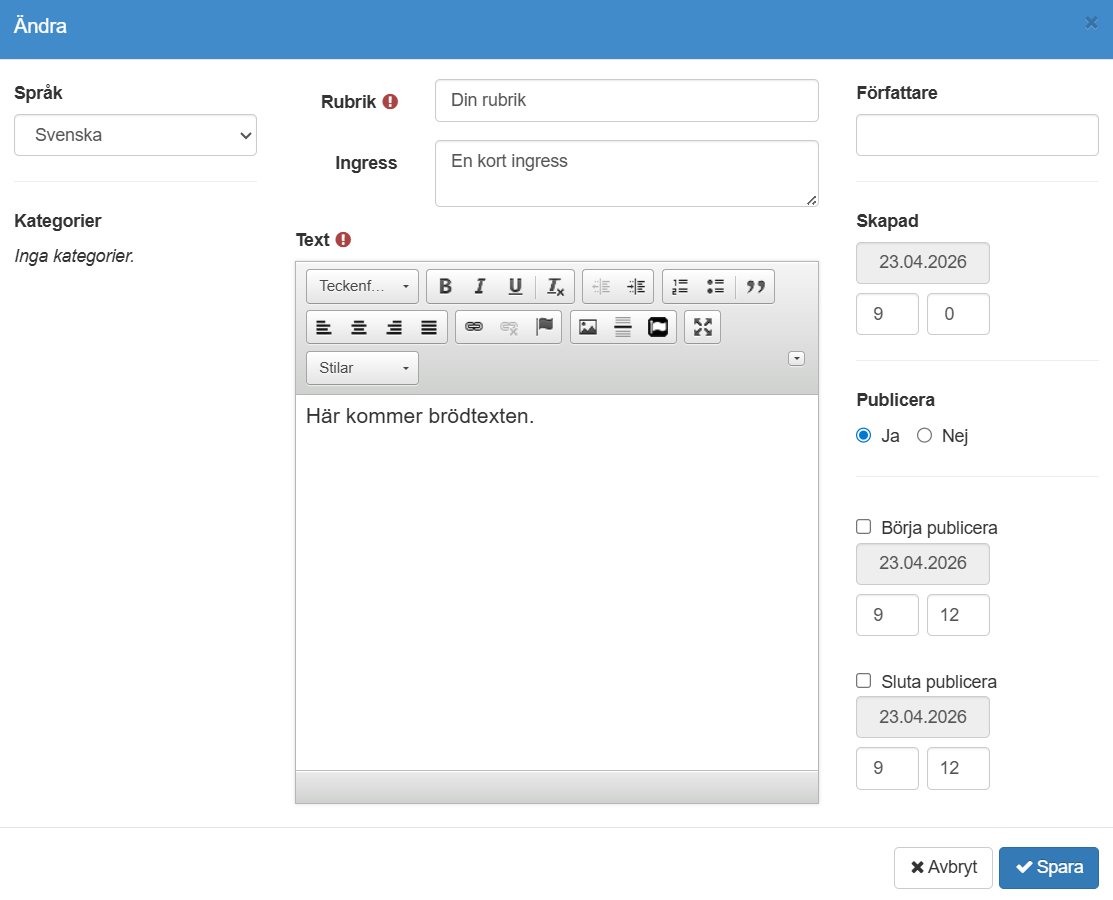Click the empty Författare input field
This screenshot has width=1113, height=900.
[x=977, y=135]
